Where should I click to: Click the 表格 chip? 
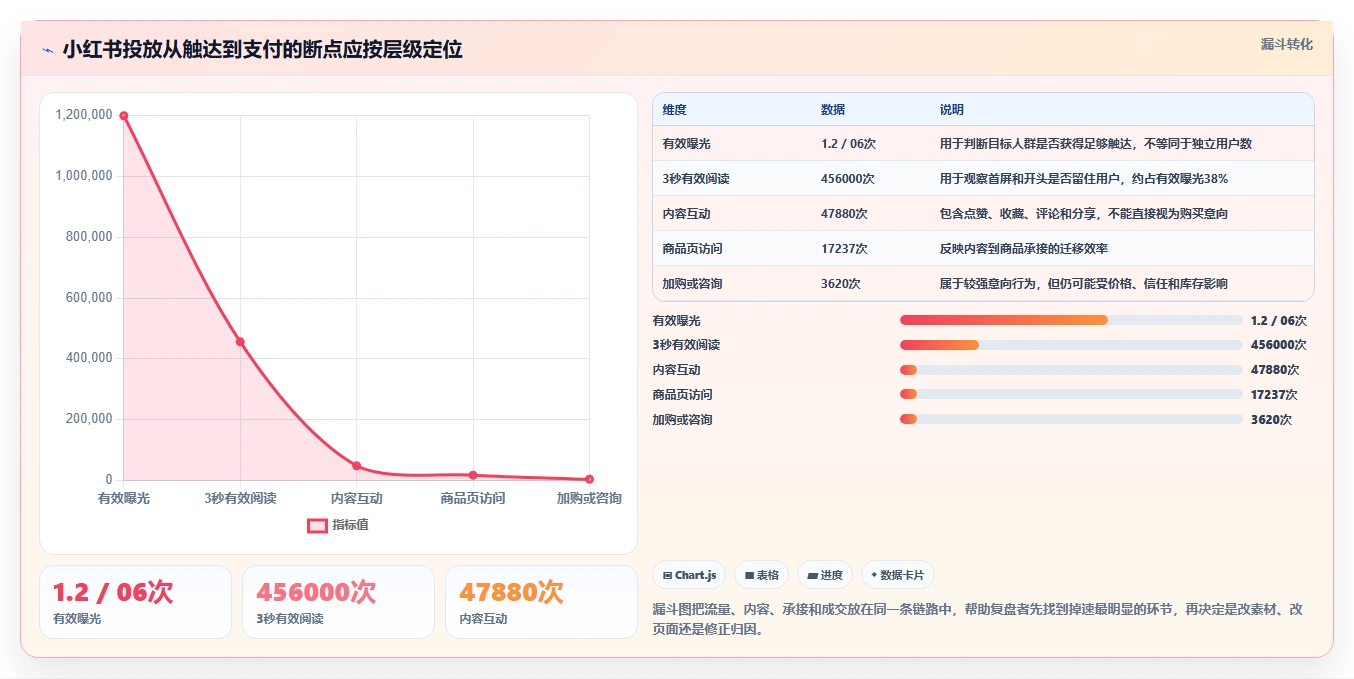(761, 575)
